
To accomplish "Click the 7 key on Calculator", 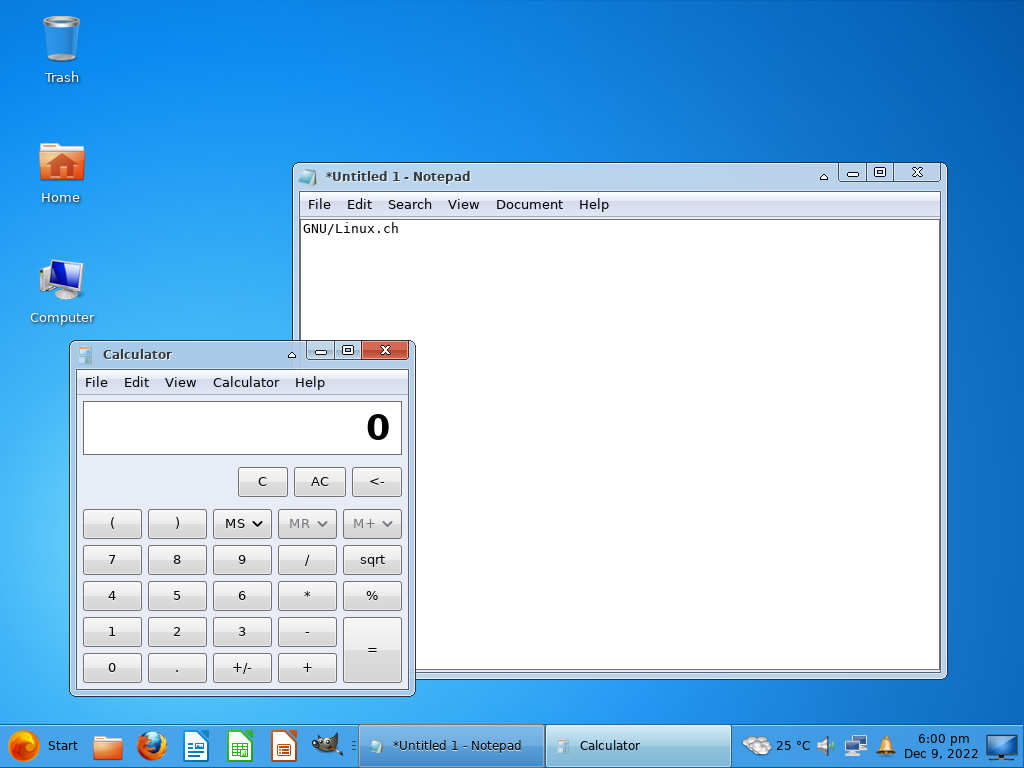I will point(112,560).
